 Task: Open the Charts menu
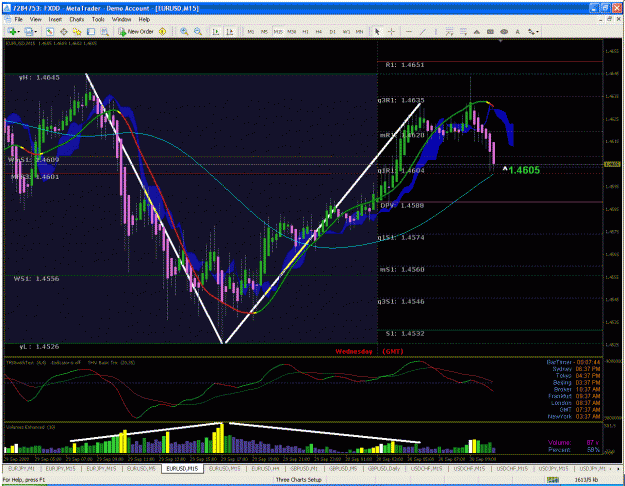pyautogui.click(x=77, y=19)
